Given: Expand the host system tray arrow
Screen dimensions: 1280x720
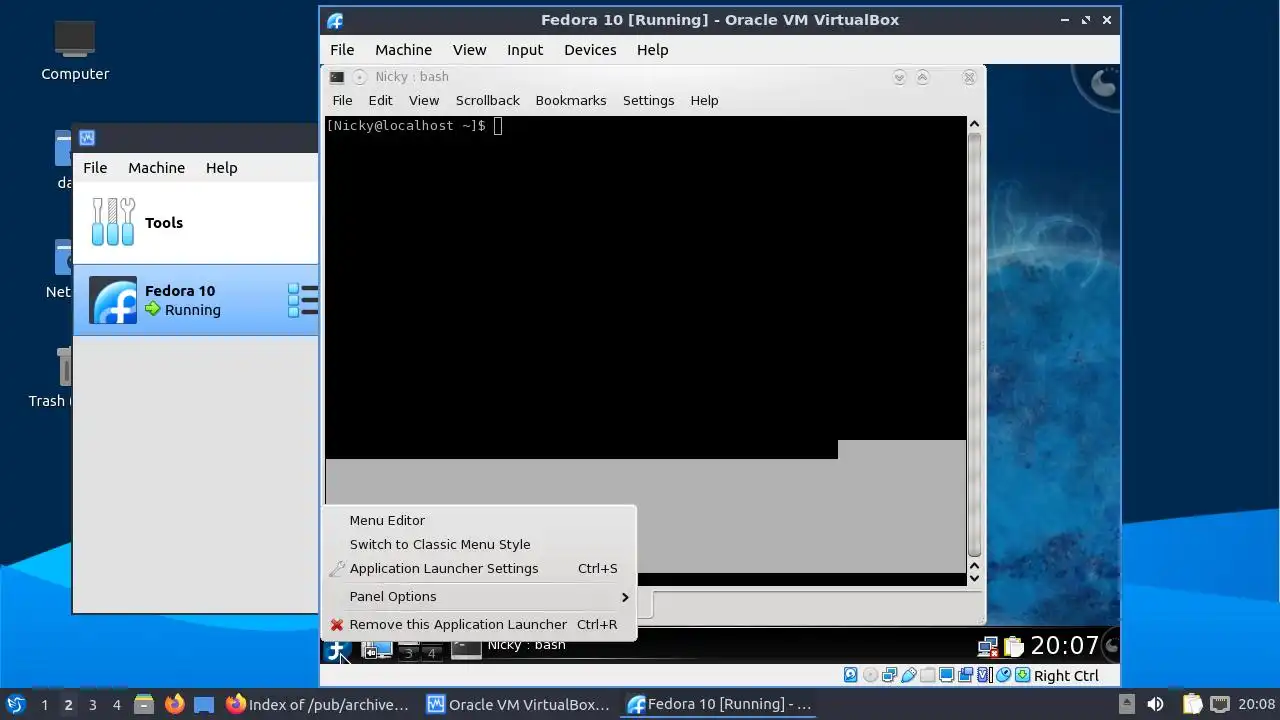Looking at the screenshot, I should 1126,704.
